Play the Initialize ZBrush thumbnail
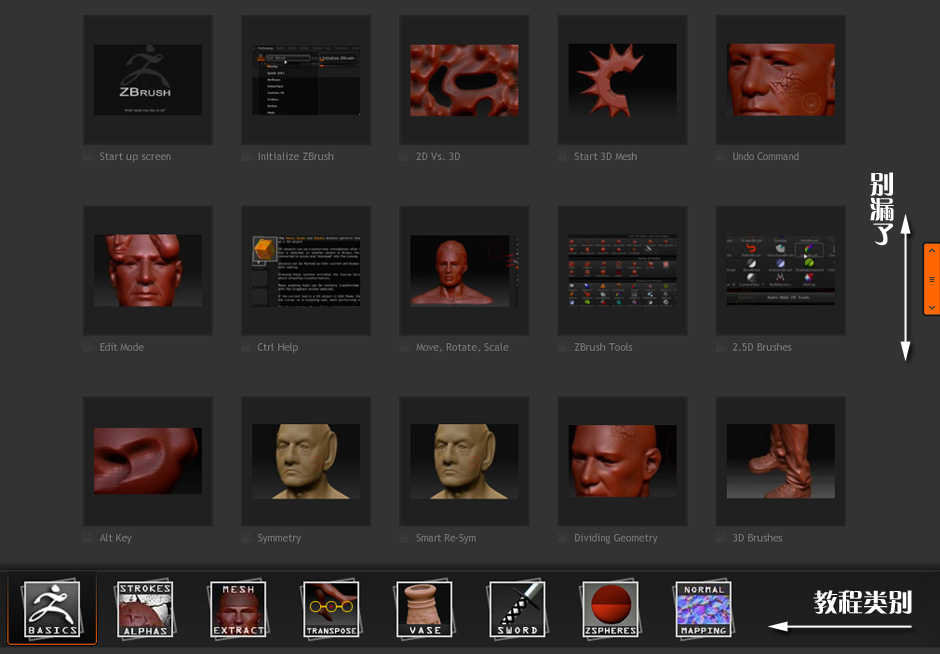This screenshot has height=654, width=940. tap(306, 80)
